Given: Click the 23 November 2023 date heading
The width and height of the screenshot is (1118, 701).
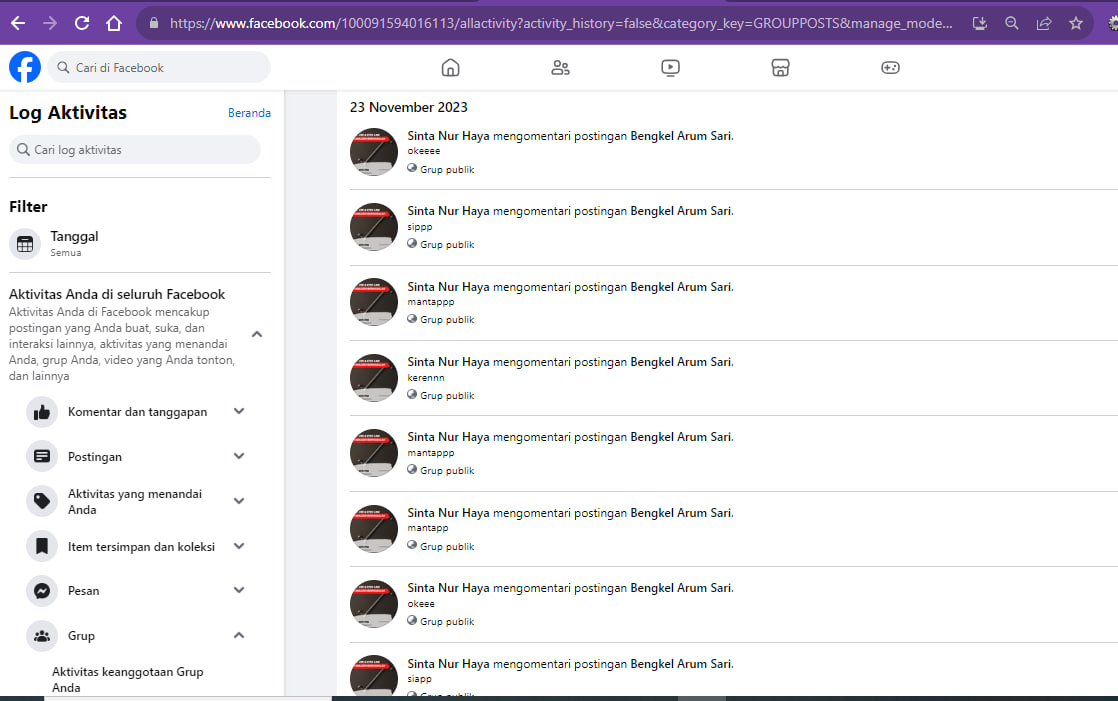Looking at the screenshot, I should pyautogui.click(x=409, y=107).
